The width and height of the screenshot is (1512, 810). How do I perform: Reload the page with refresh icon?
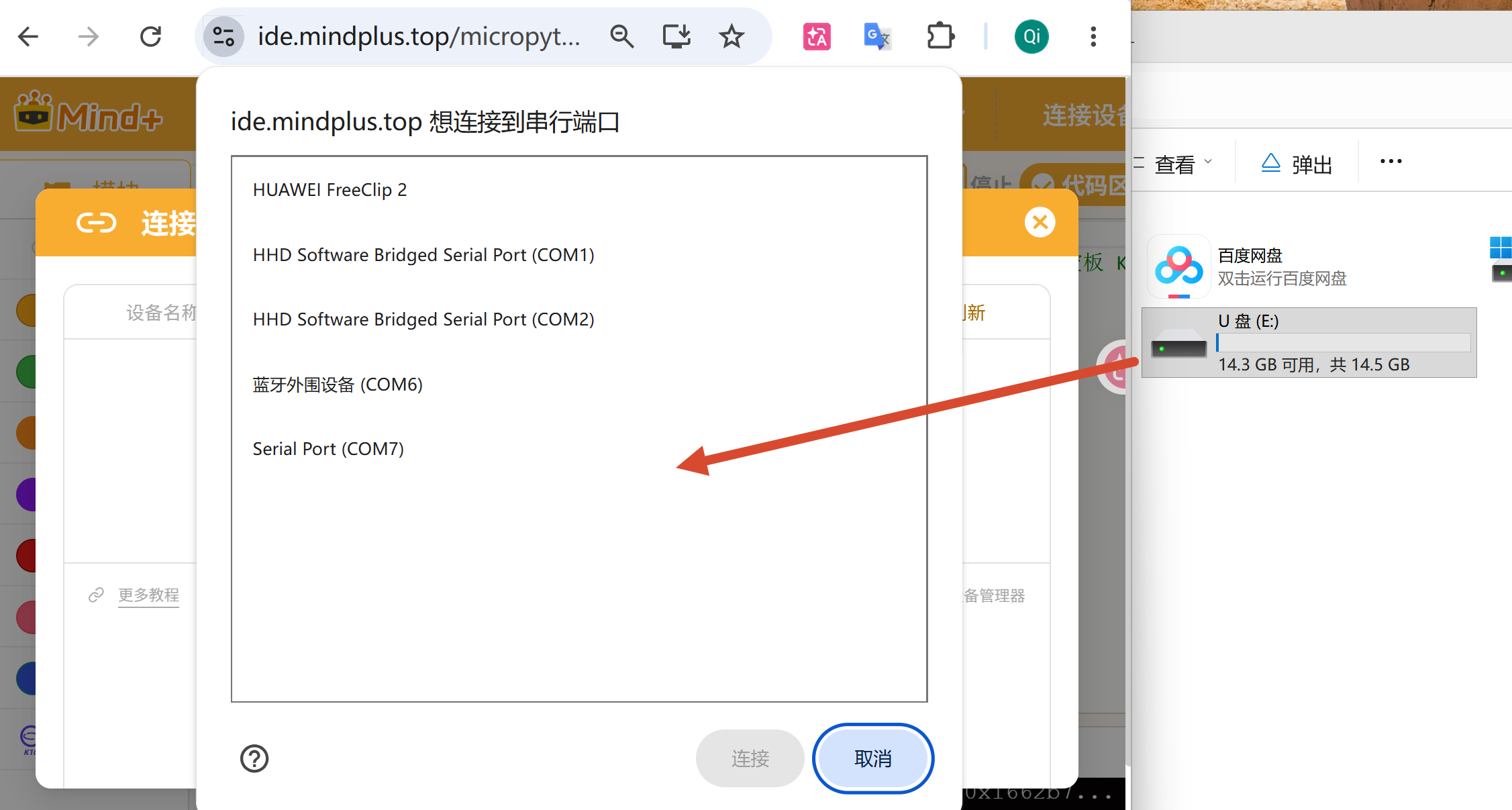[150, 36]
